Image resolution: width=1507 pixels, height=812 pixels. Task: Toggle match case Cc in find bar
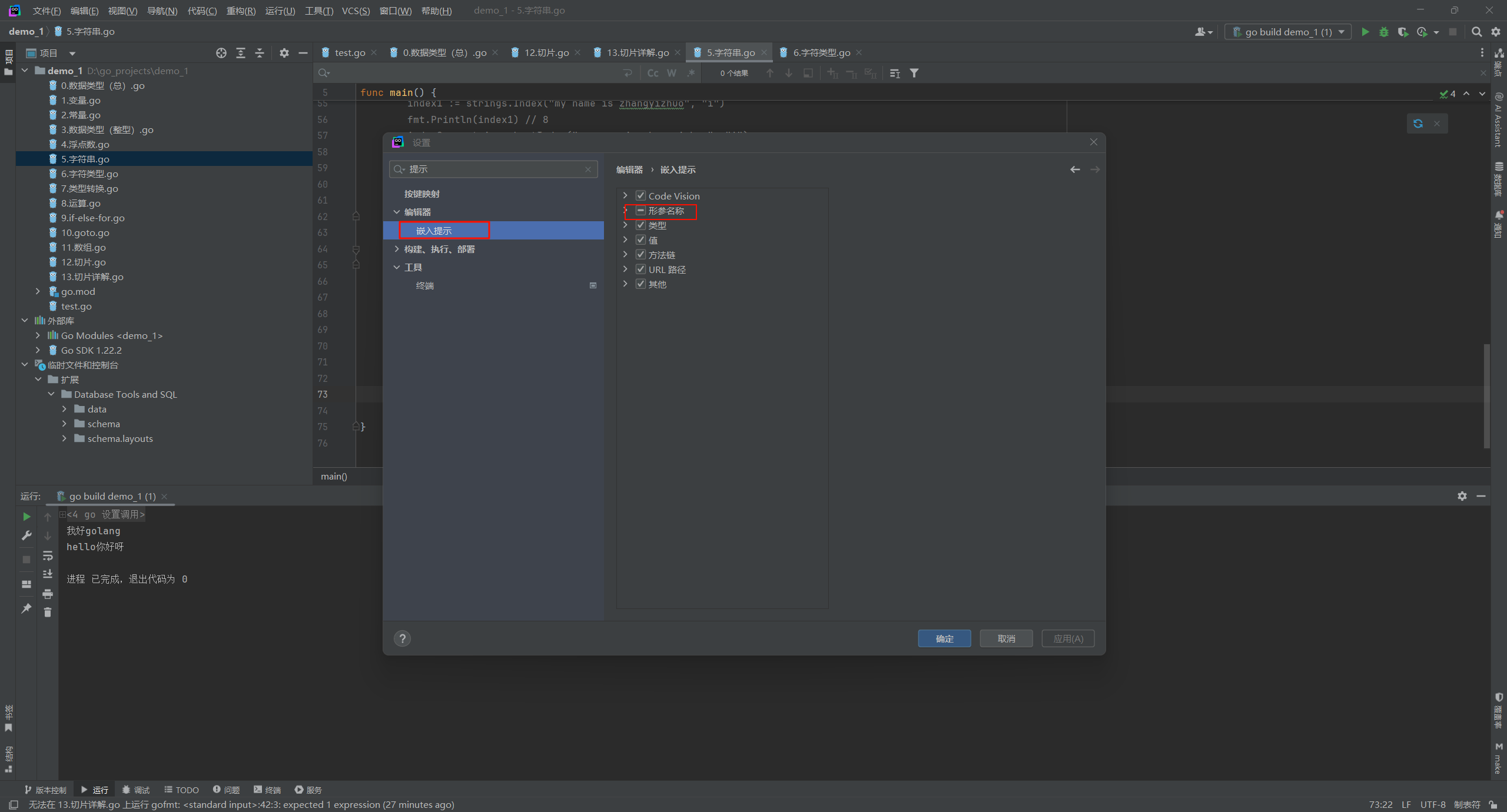653,73
